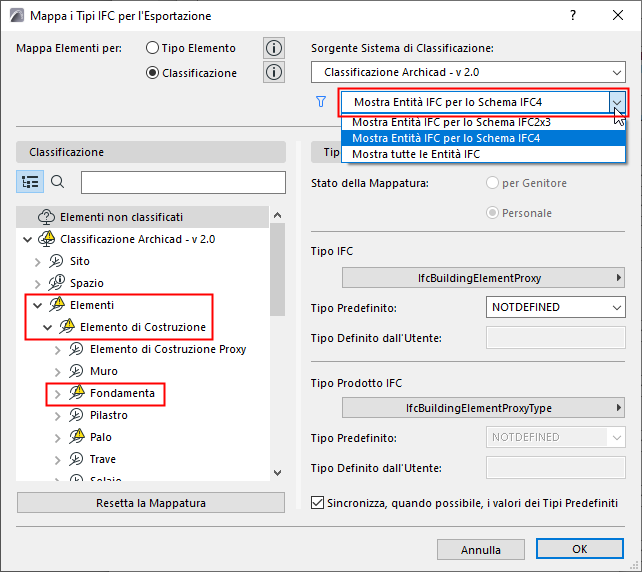The image size is (642, 572).
Task: Close the dialog with the X button
Action: pos(618,16)
